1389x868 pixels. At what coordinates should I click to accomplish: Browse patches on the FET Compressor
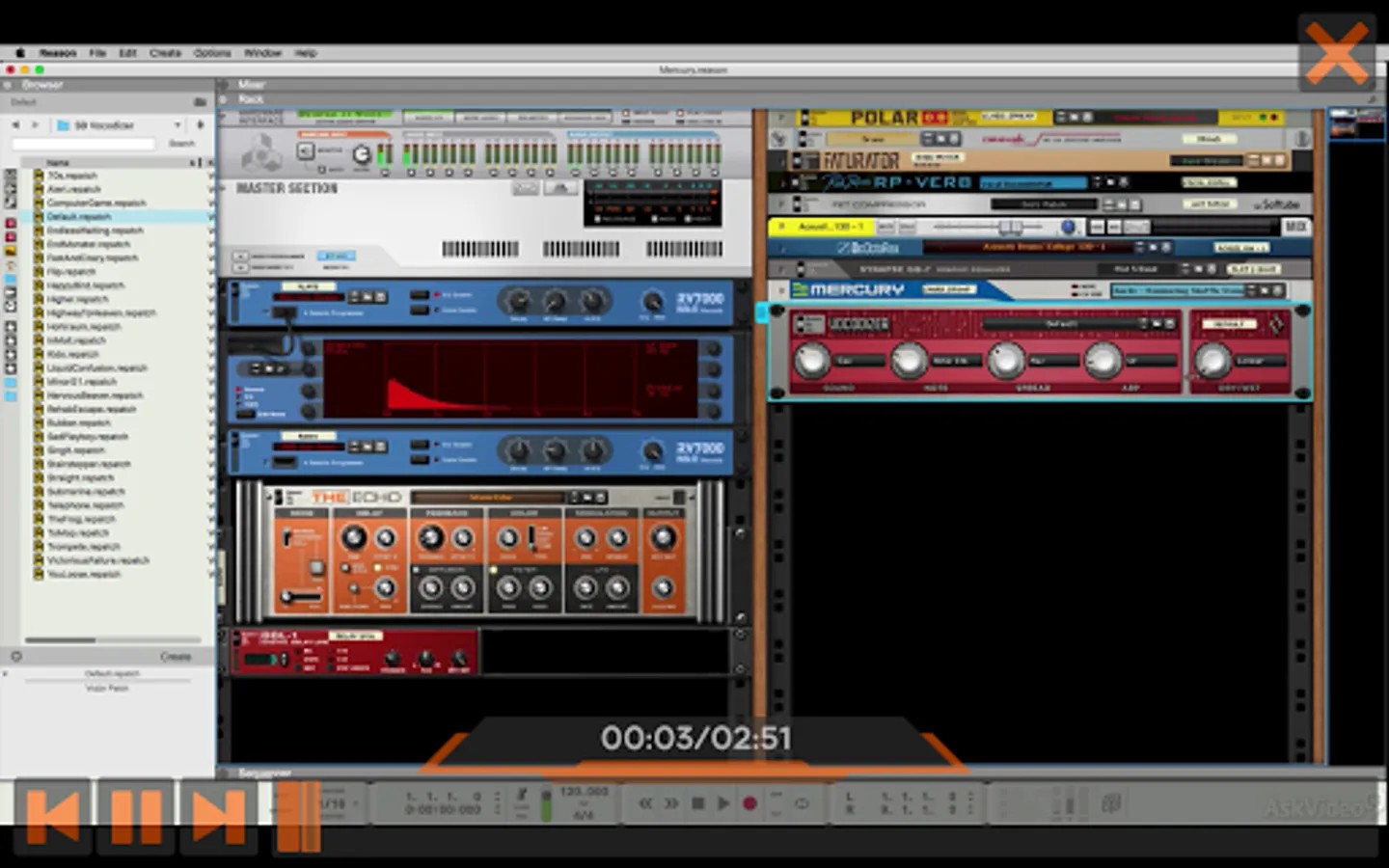pos(1122,204)
